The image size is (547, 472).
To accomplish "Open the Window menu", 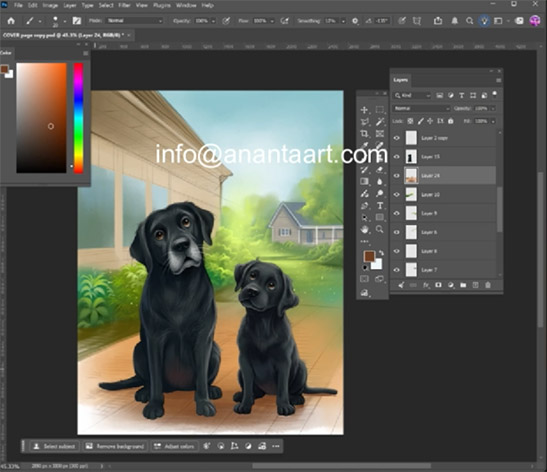I will [x=186, y=5].
